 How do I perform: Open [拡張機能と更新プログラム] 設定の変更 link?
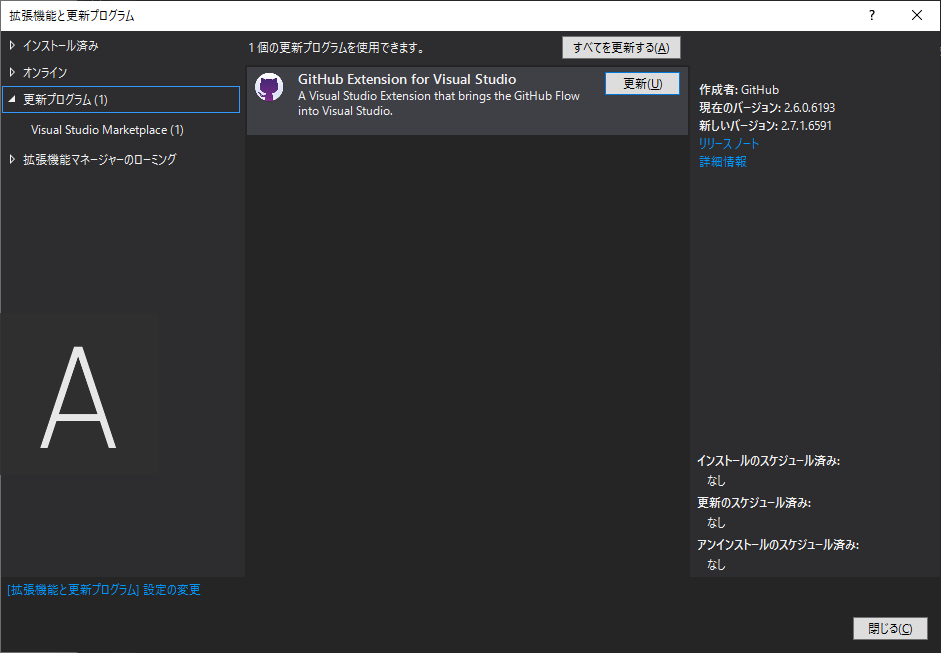tap(104, 590)
